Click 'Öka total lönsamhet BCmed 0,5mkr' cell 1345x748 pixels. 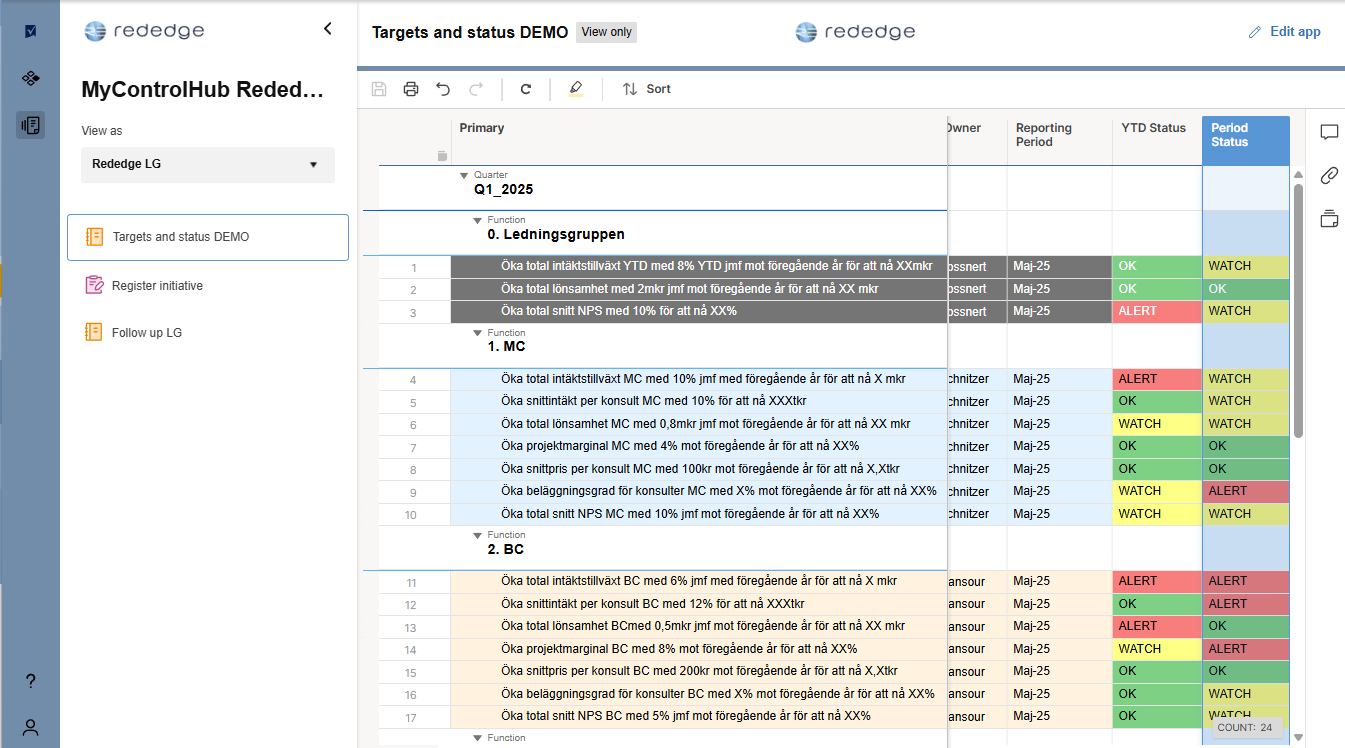(x=699, y=626)
